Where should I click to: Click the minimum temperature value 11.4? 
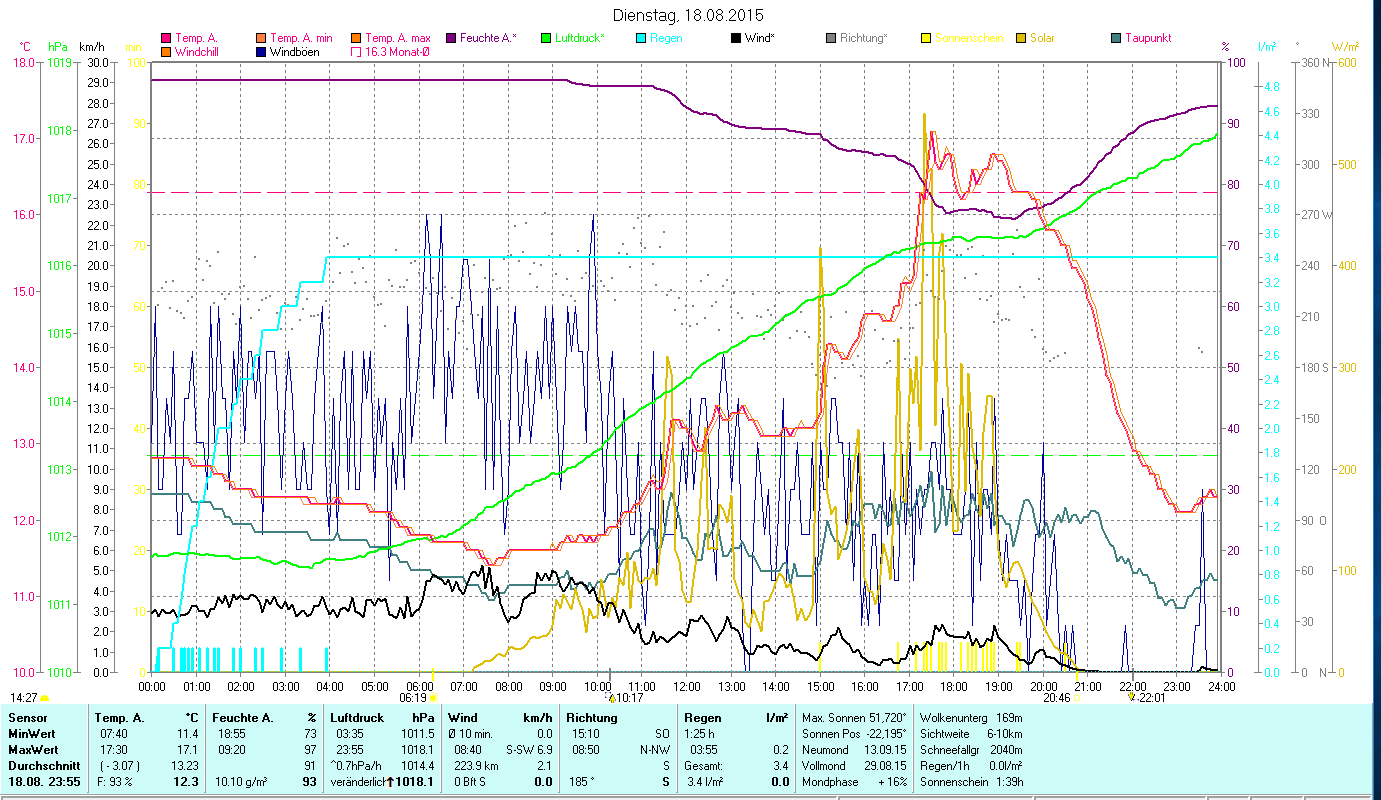tap(188, 734)
